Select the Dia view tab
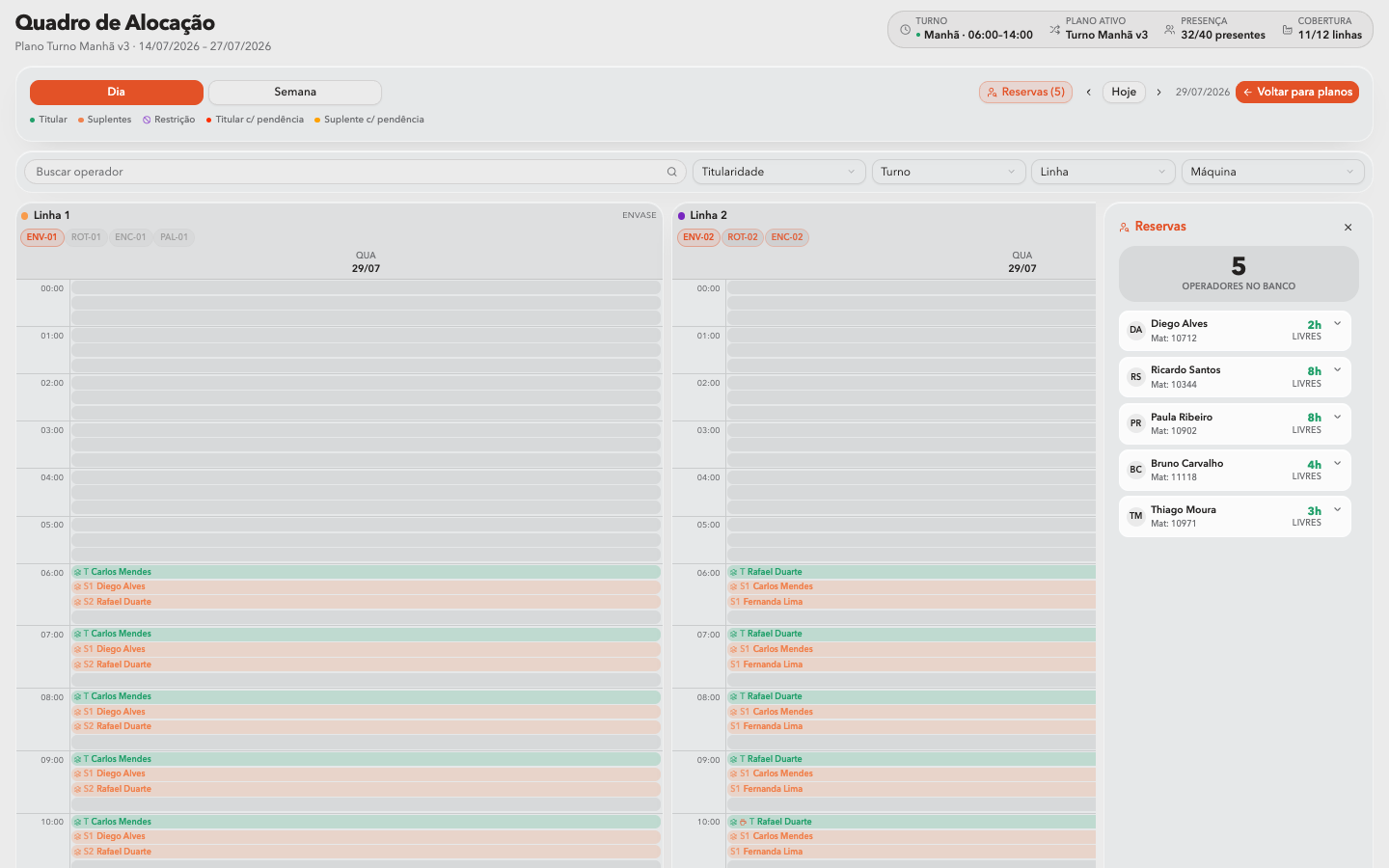The image size is (1389, 868). tap(117, 93)
